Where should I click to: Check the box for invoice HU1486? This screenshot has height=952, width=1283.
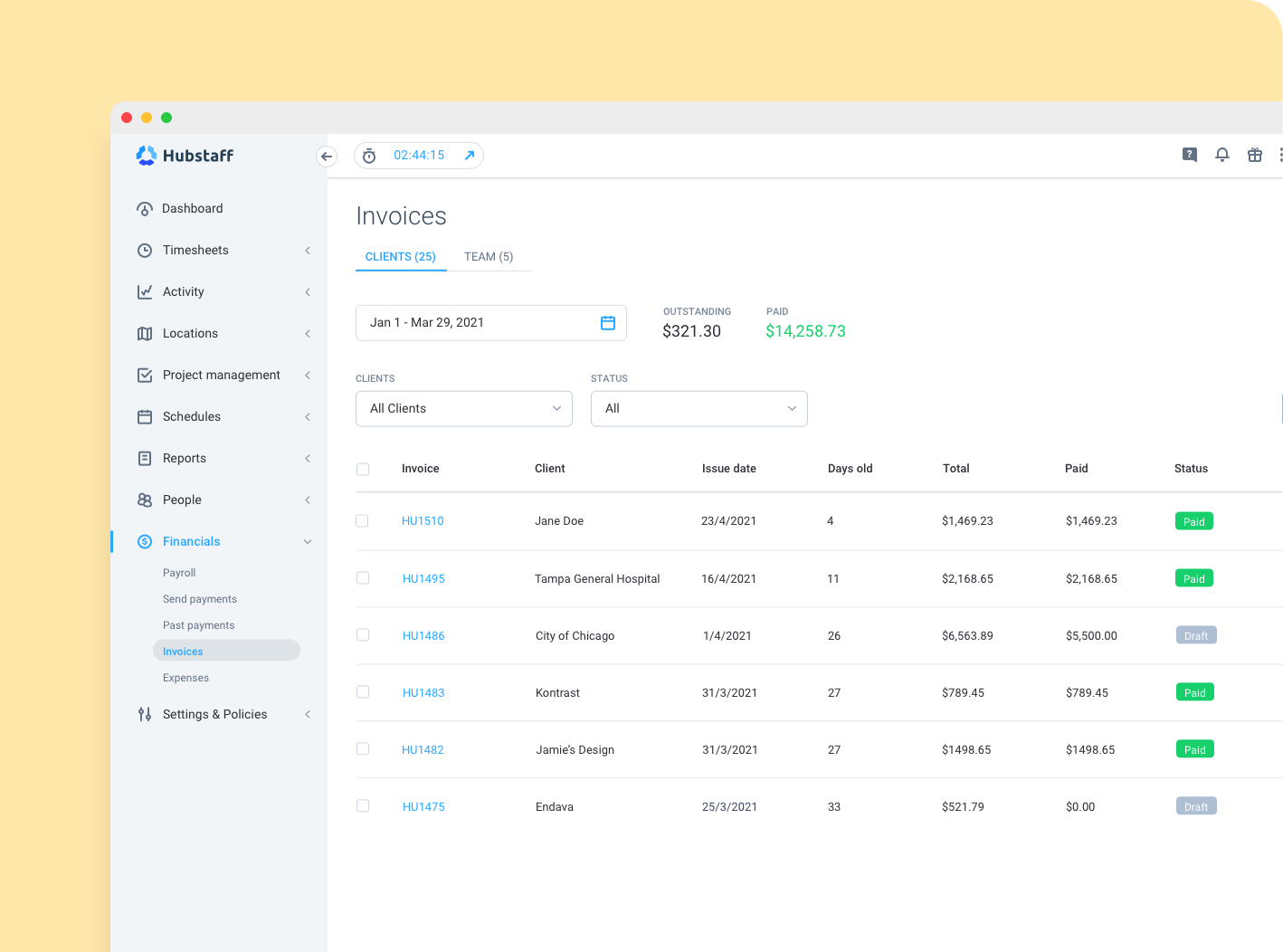click(x=363, y=635)
